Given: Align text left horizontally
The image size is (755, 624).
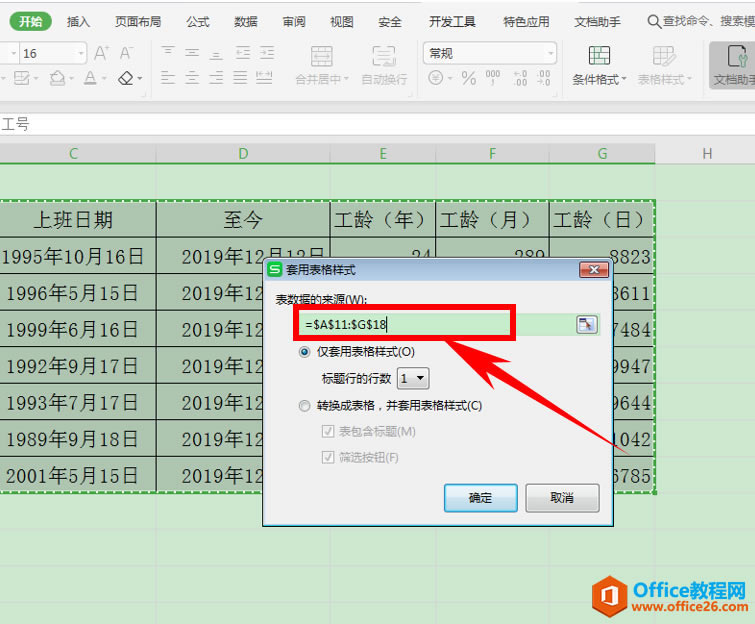Looking at the screenshot, I should [x=168, y=78].
